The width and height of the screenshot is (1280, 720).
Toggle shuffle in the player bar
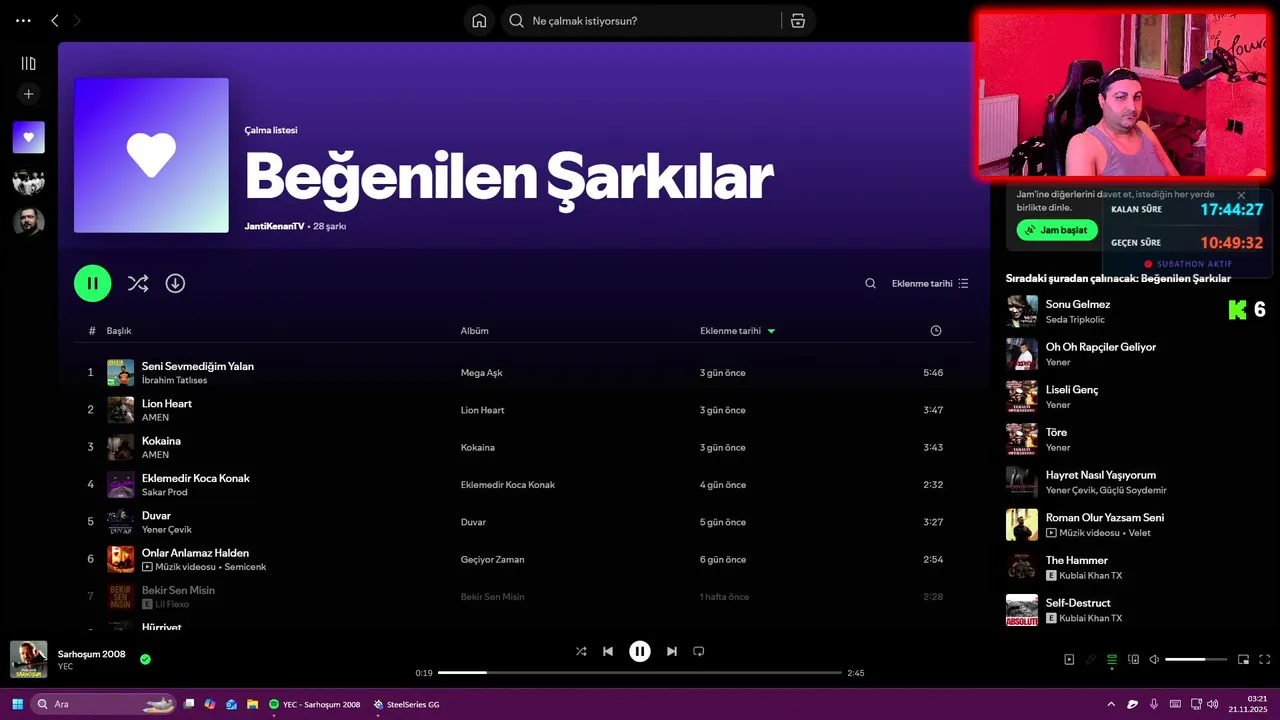pyautogui.click(x=581, y=651)
